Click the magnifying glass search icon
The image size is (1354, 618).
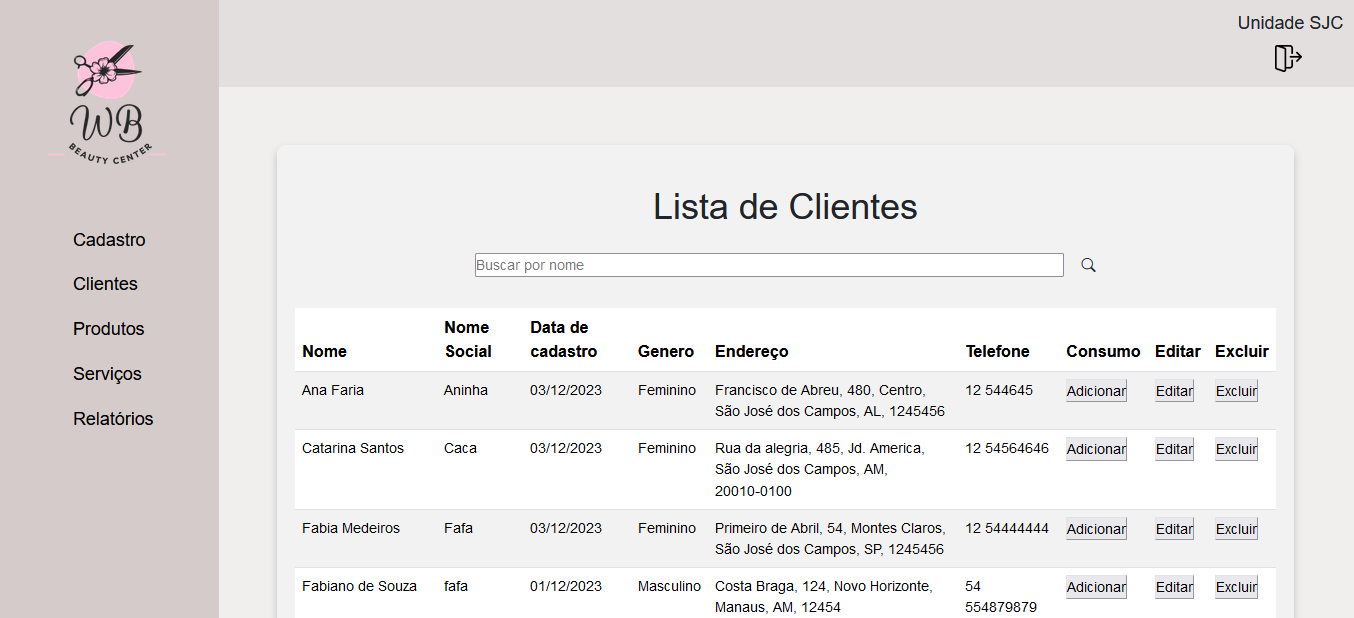(x=1089, y=265)
